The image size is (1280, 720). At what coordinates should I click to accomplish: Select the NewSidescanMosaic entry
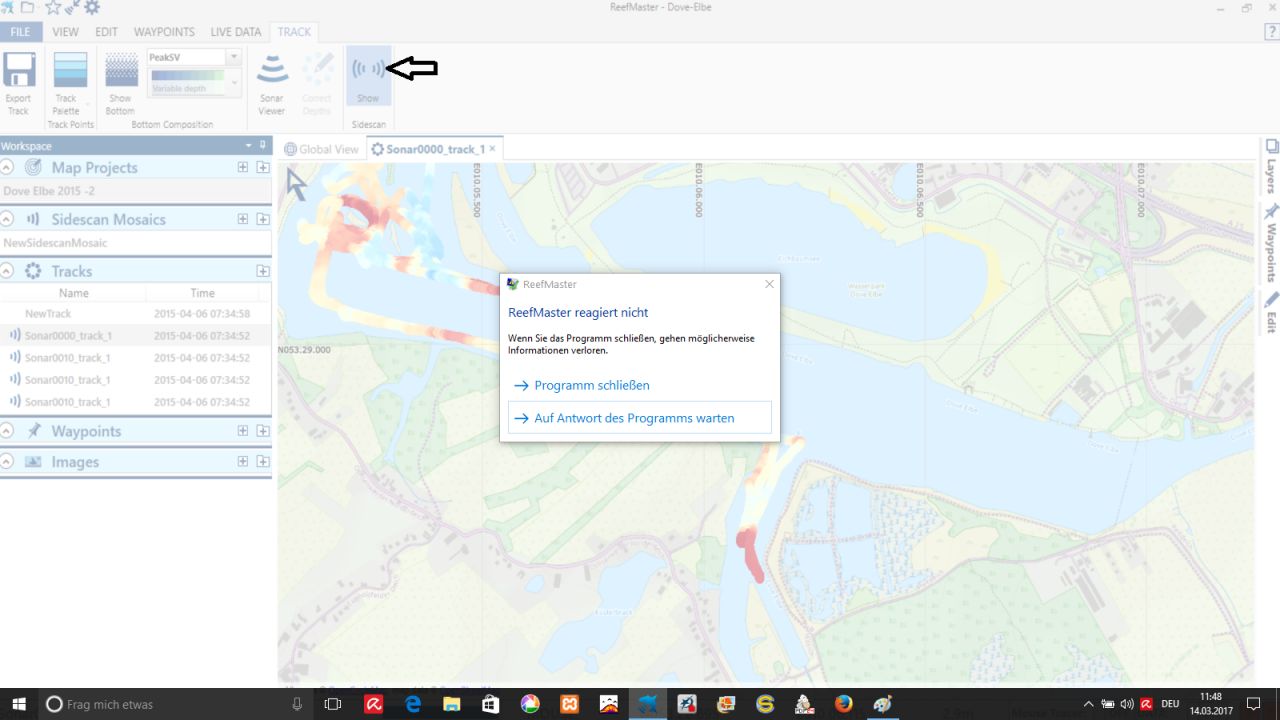click(56, 243)
